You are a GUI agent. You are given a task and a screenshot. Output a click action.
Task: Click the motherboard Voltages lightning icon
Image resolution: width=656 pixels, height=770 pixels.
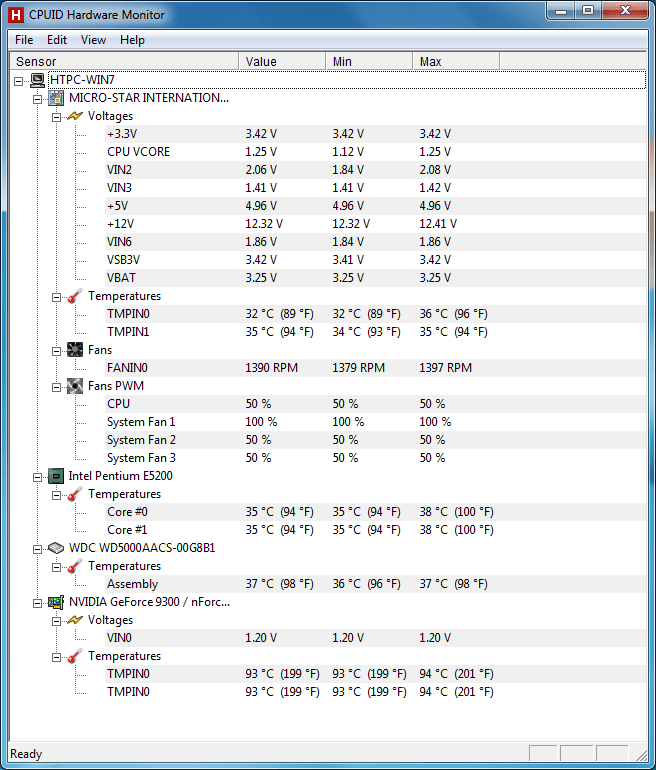pos(75,116)
